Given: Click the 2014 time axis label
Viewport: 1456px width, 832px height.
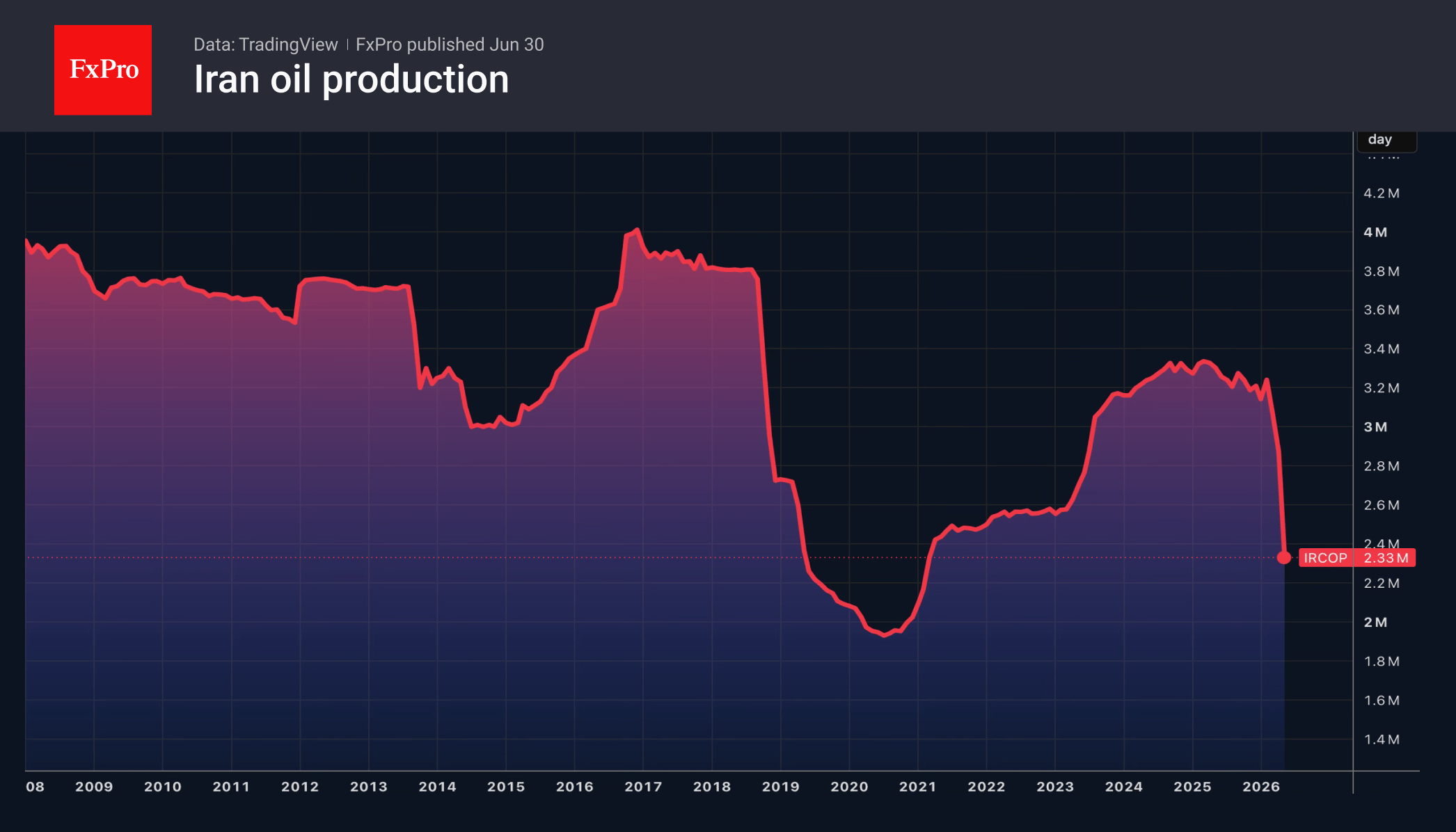Looking at the screenshot, I should 437,787.
